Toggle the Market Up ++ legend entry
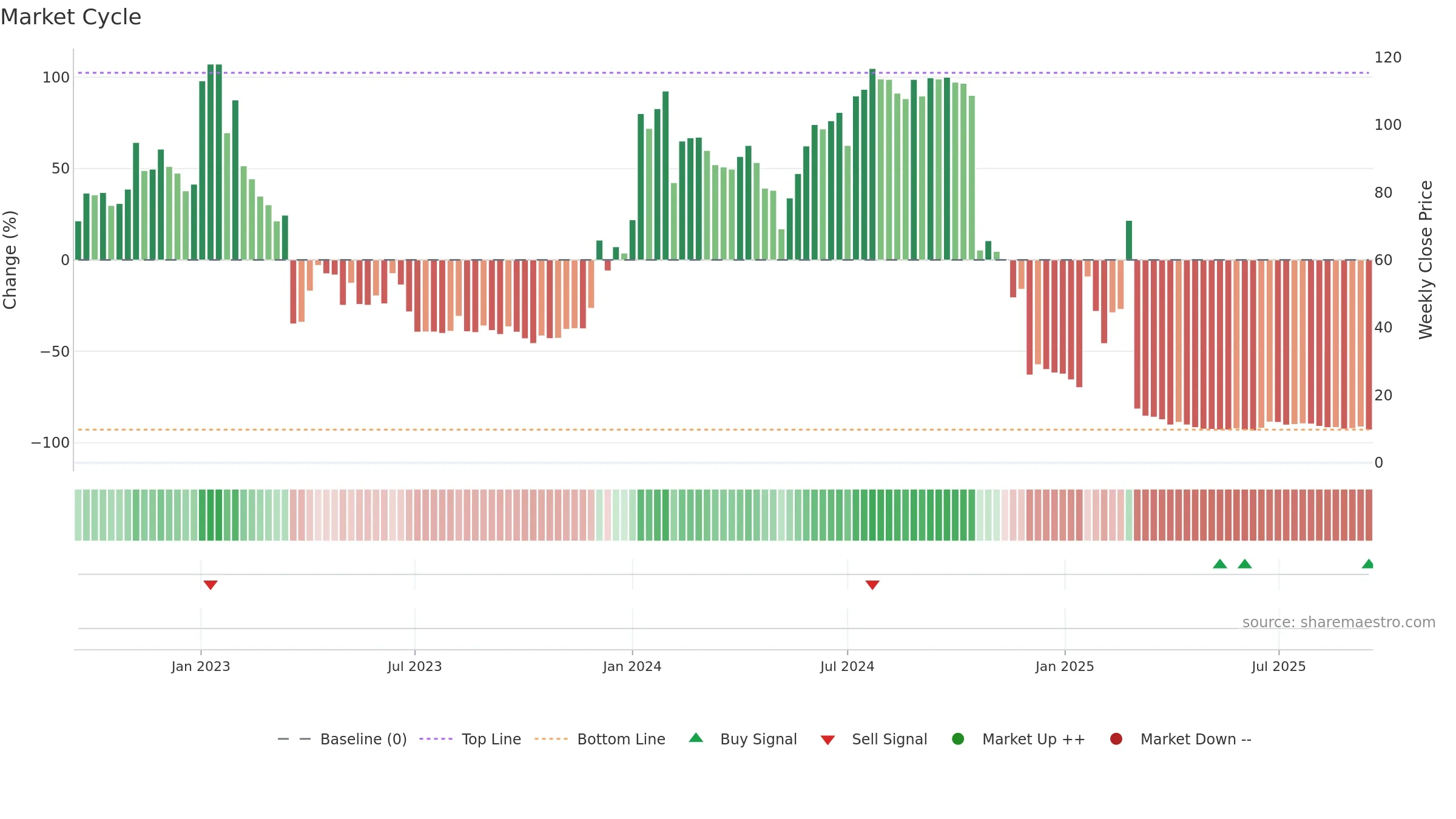The image size is (1456, 819). tap(1019, 739)
